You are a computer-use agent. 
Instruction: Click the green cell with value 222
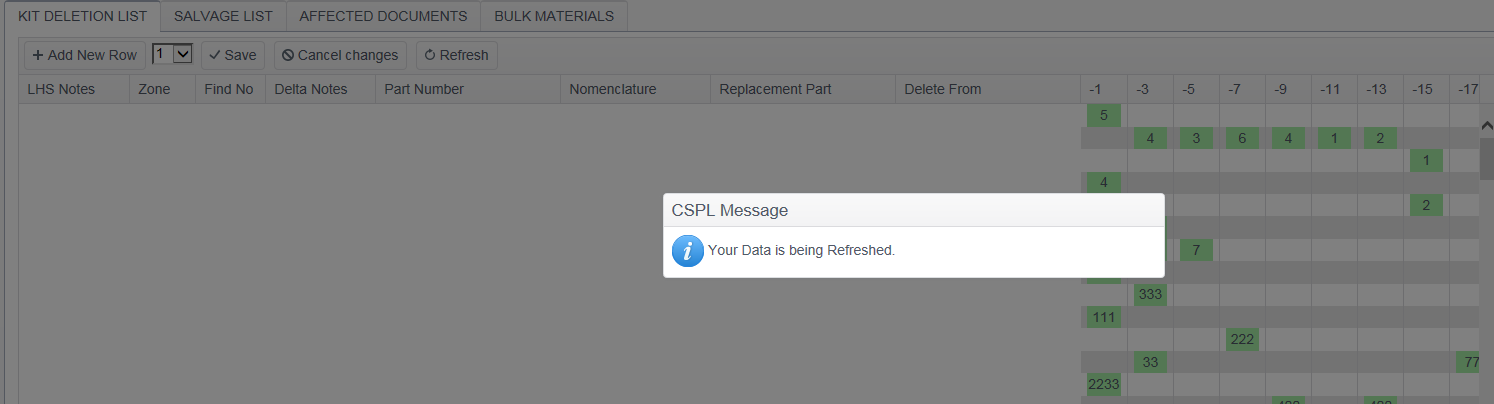pyautogui.click(x=1242, y=339)
